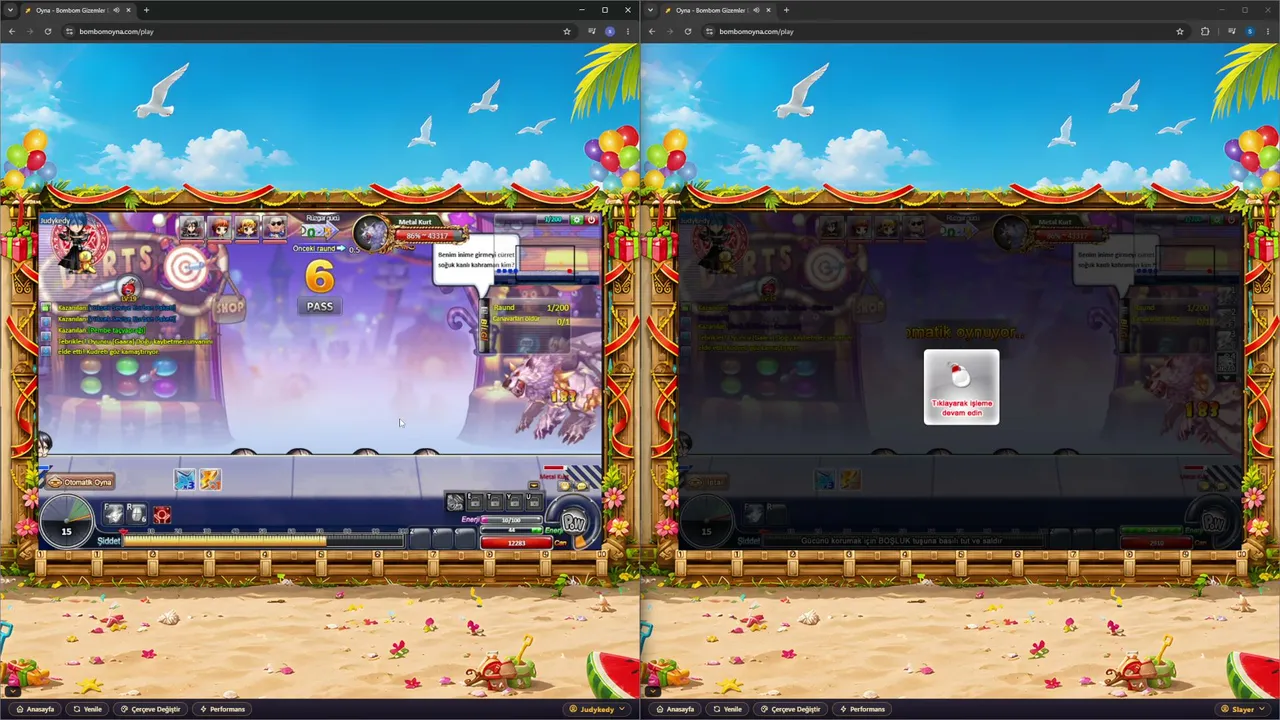Select the blonde team avatar in left game

(x=246, y=227)
